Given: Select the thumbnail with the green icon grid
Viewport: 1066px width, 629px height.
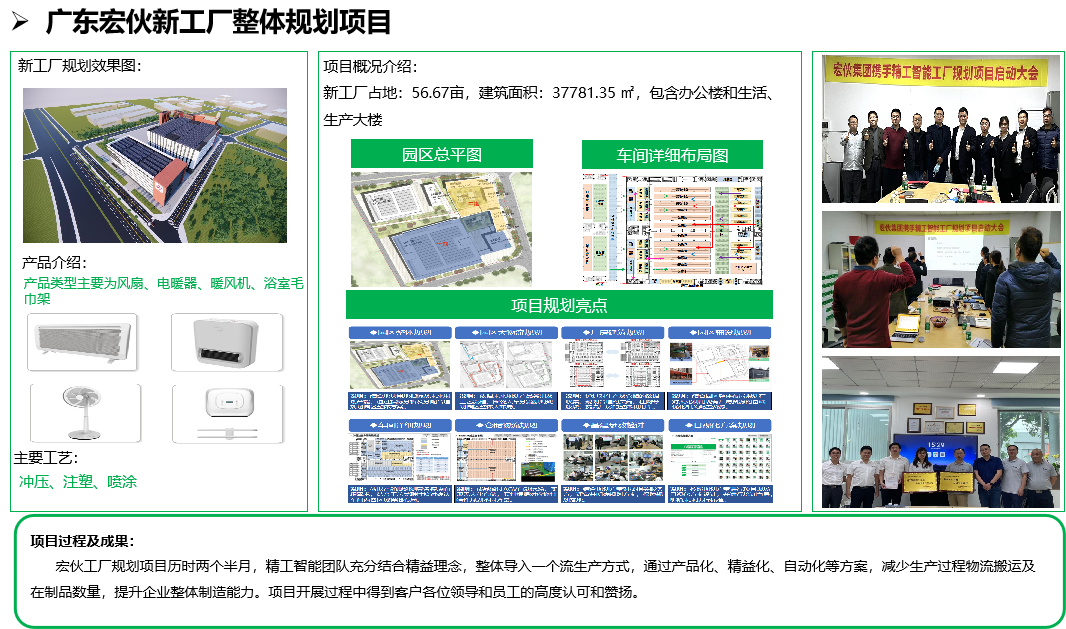Looking at the screenshot, I should click(720, 458).
